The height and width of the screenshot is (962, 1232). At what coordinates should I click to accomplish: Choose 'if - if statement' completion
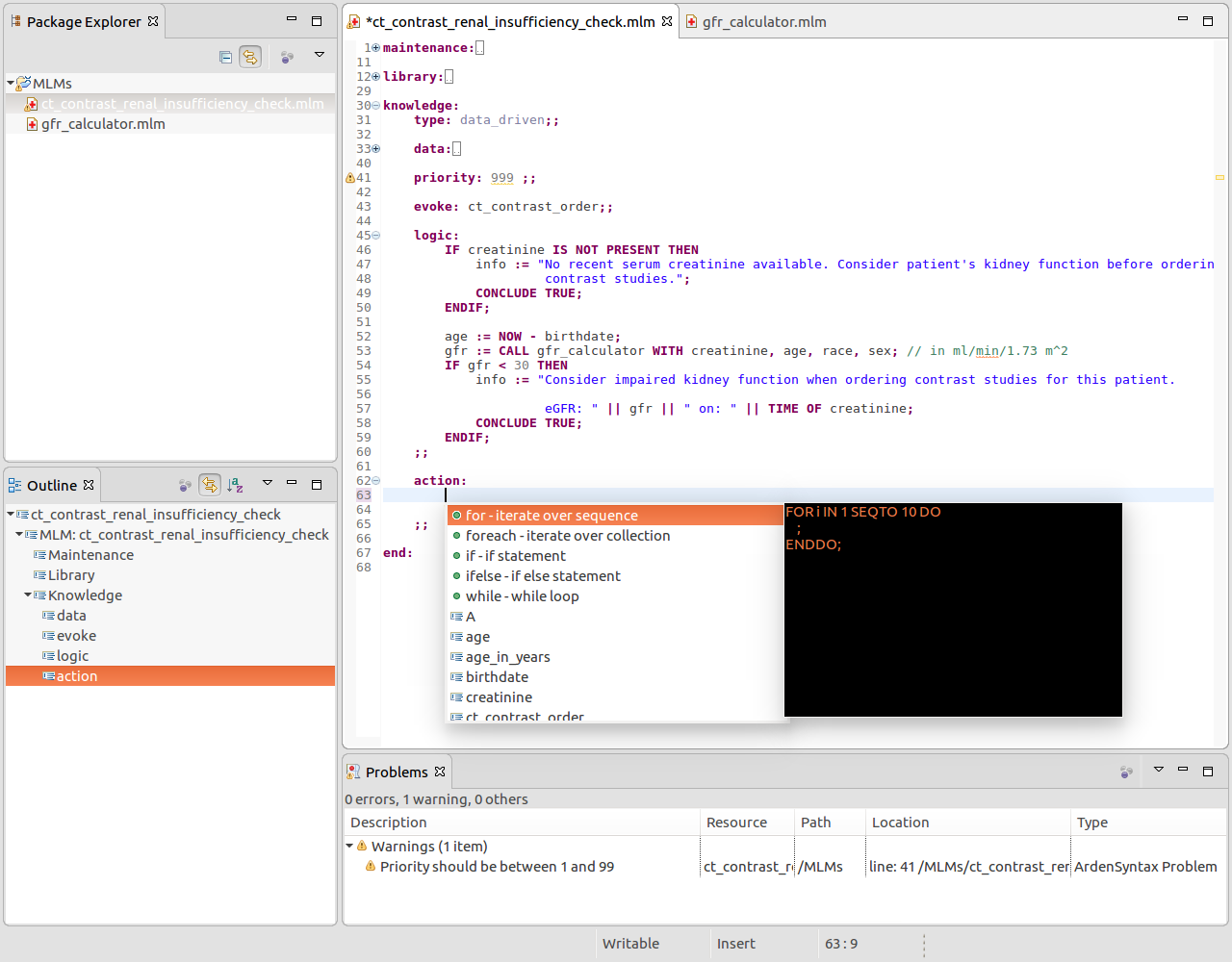click(615, 556)
